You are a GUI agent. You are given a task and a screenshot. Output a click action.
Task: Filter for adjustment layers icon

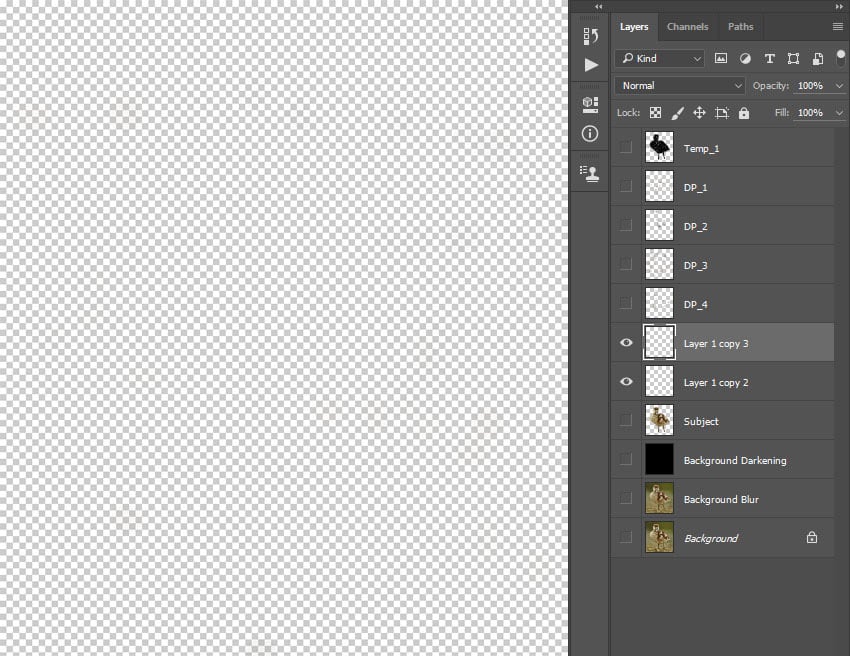click(x=745, y=58)
